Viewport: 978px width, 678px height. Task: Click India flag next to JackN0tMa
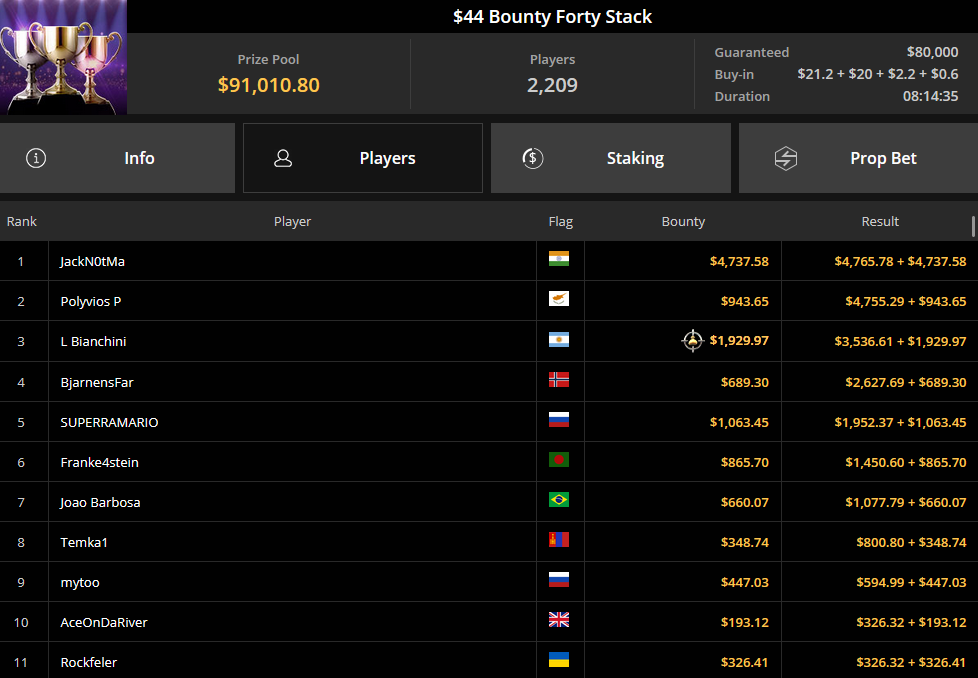click(559, 259)
